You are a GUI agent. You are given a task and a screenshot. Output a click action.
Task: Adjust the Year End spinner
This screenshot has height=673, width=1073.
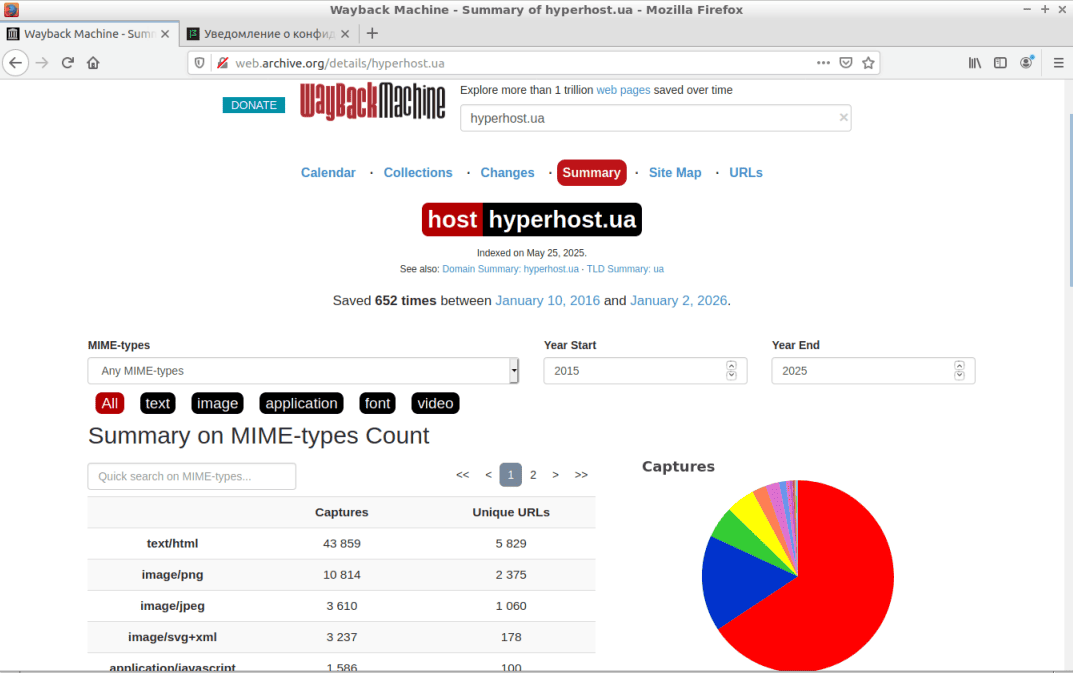click(x=959, y=371)
